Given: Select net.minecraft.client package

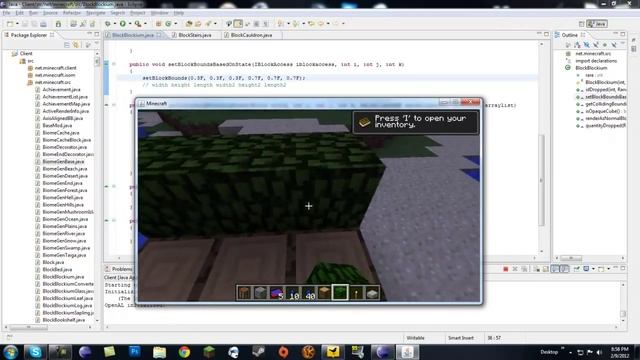Looking at the screenshot, I should pos(55,68).
